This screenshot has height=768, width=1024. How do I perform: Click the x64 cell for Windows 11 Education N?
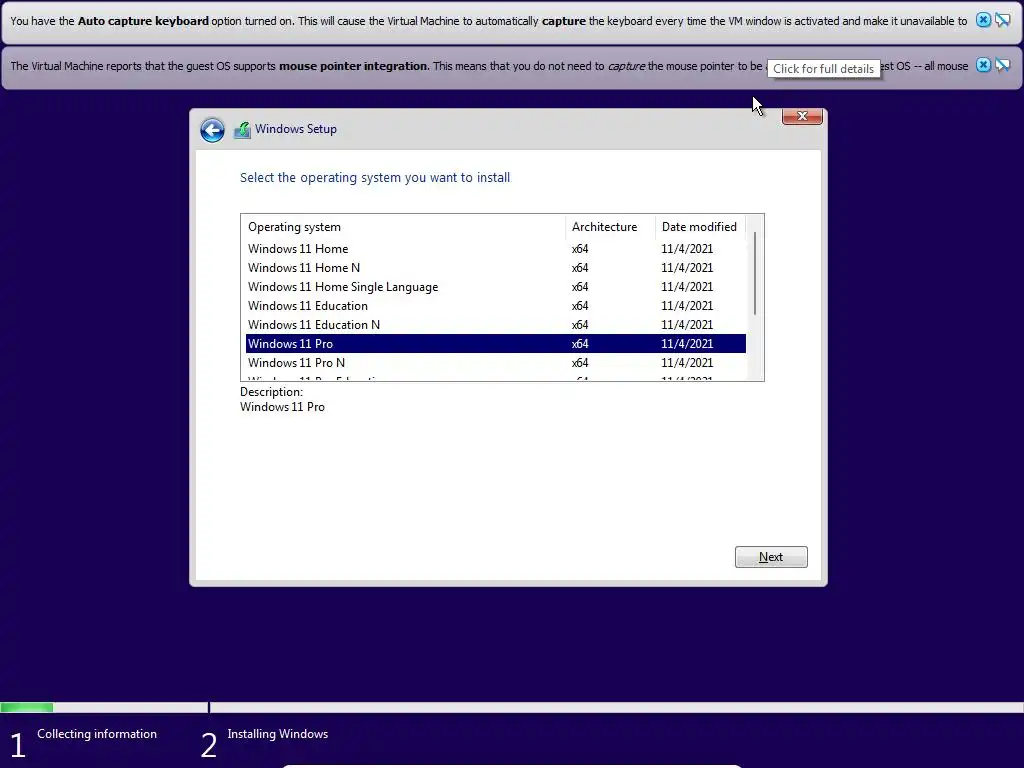click(x=580, y=325)
